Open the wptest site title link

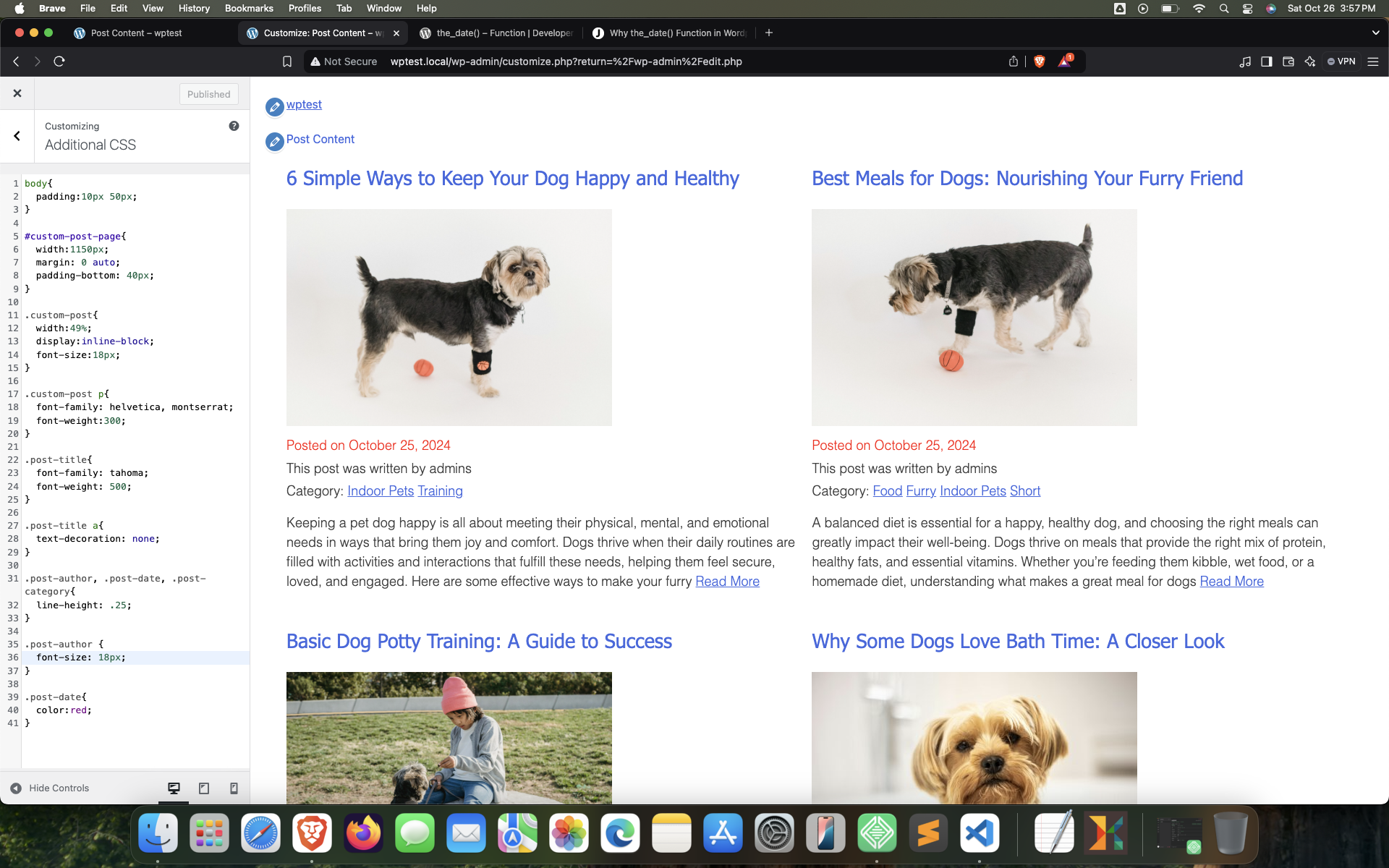point(304,104)
